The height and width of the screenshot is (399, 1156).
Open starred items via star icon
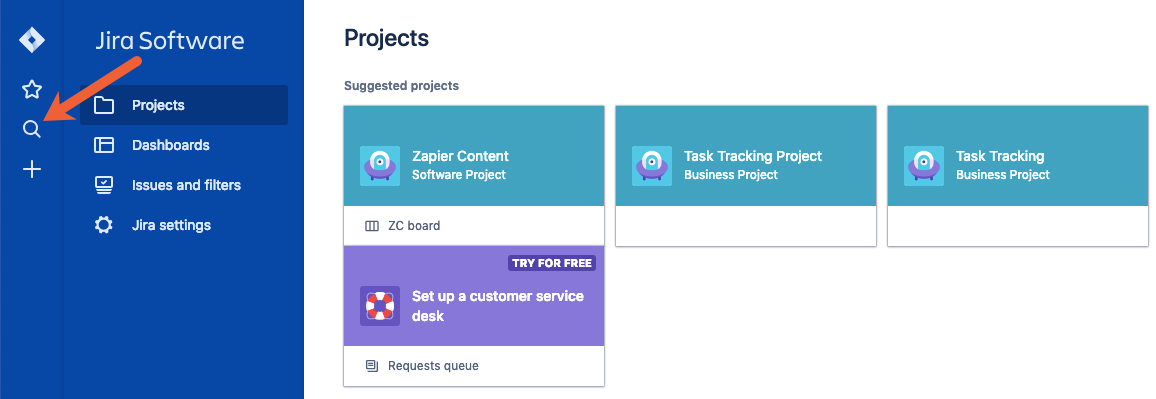pyautogui.click(x=32, y=90)
